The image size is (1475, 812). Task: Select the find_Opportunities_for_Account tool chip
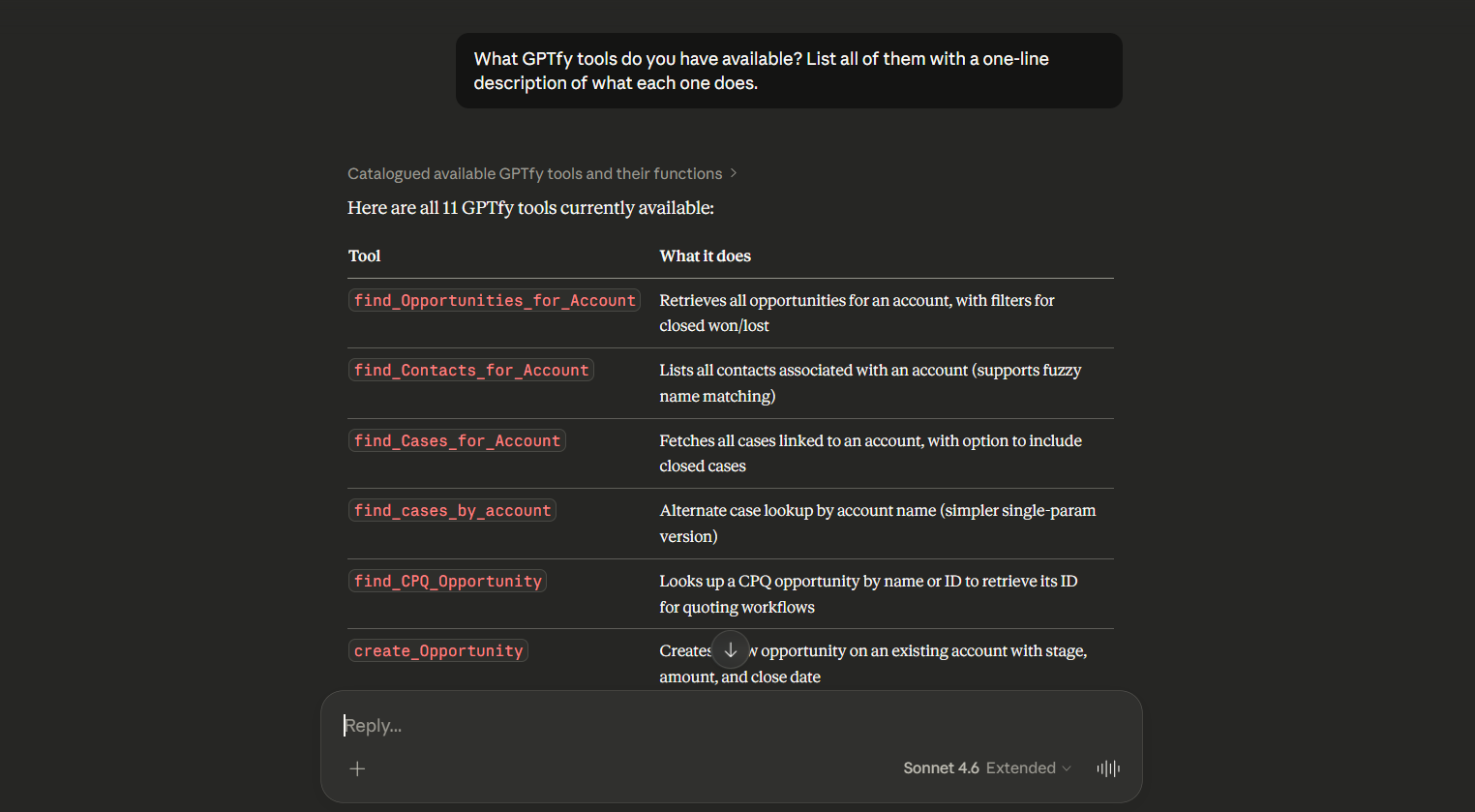pyautogui.click(x=494, y=300)
